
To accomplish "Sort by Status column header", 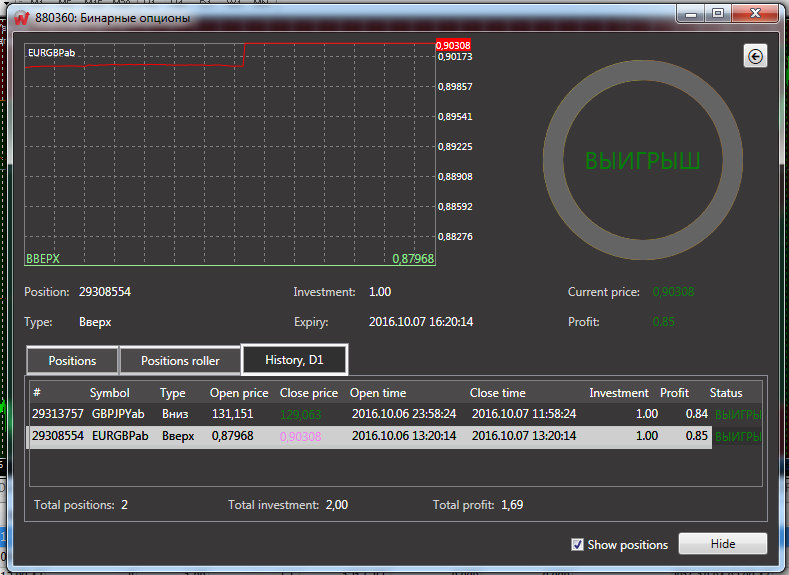I will coord(726,393).
